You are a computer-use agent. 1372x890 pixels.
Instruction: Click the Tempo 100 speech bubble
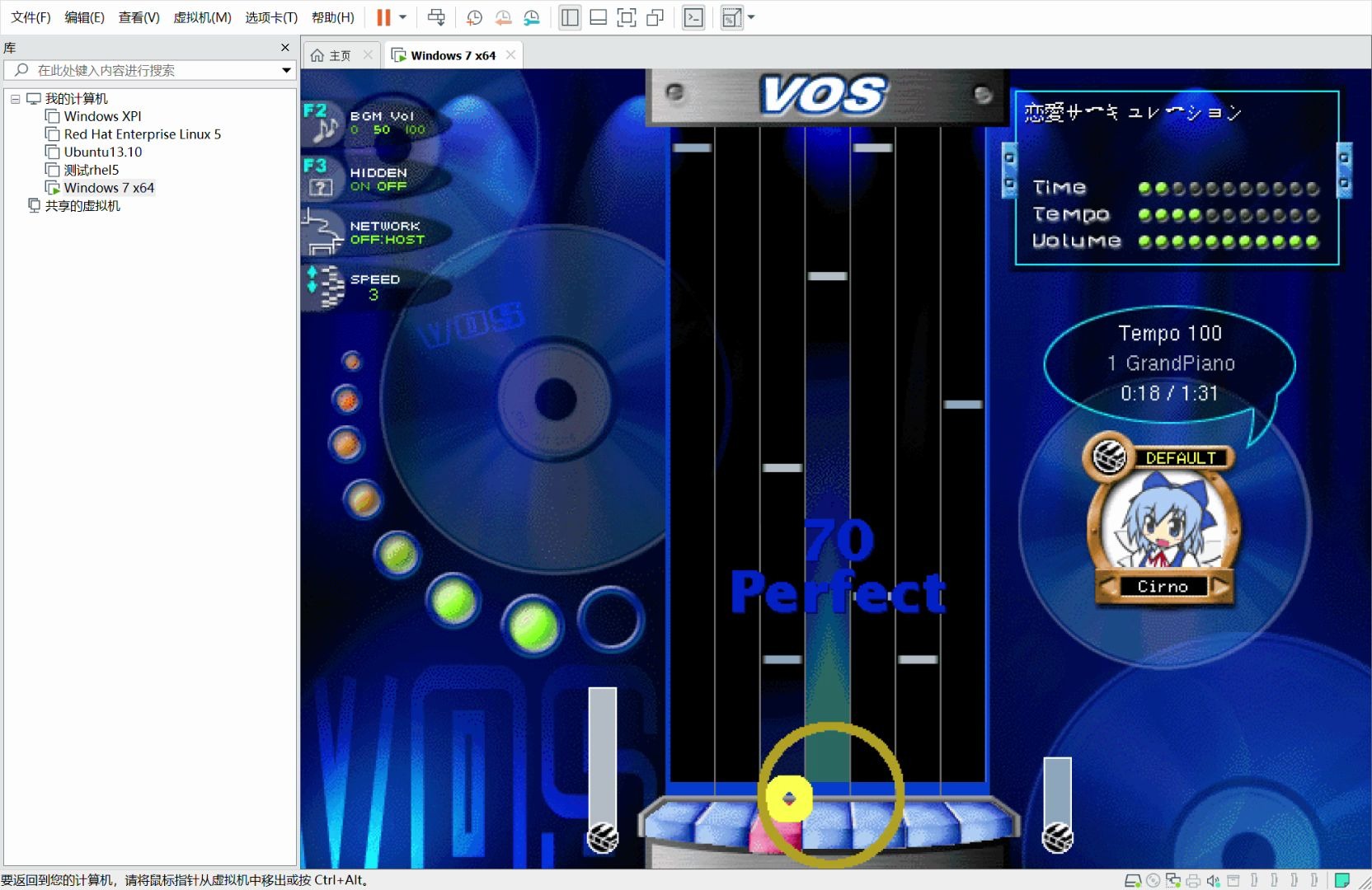[1169, 363]
